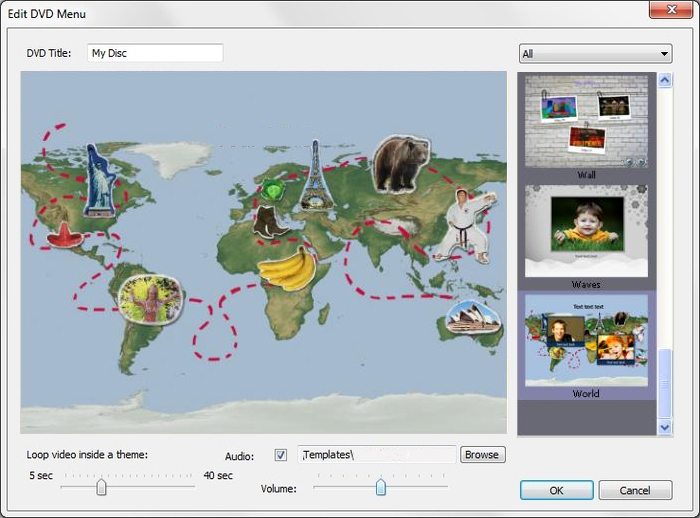This screenshot has width=700, height=518.
Task: Click the DVD Title input field
Action: pos(155,53)
